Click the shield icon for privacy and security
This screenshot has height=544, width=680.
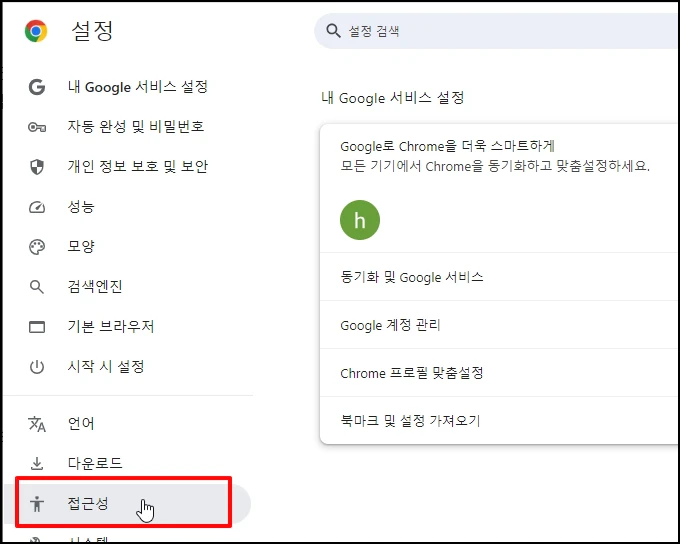point(37,167)
